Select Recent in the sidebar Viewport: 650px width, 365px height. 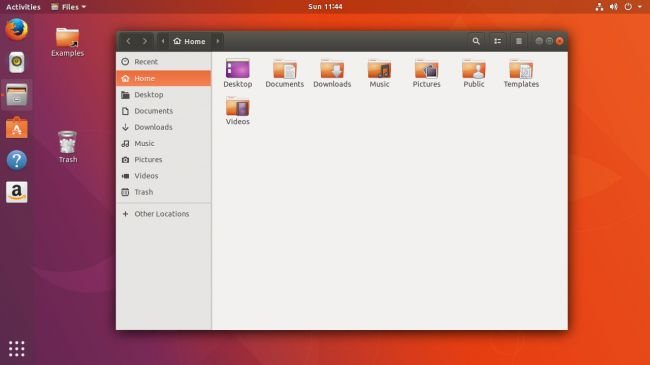164,61
